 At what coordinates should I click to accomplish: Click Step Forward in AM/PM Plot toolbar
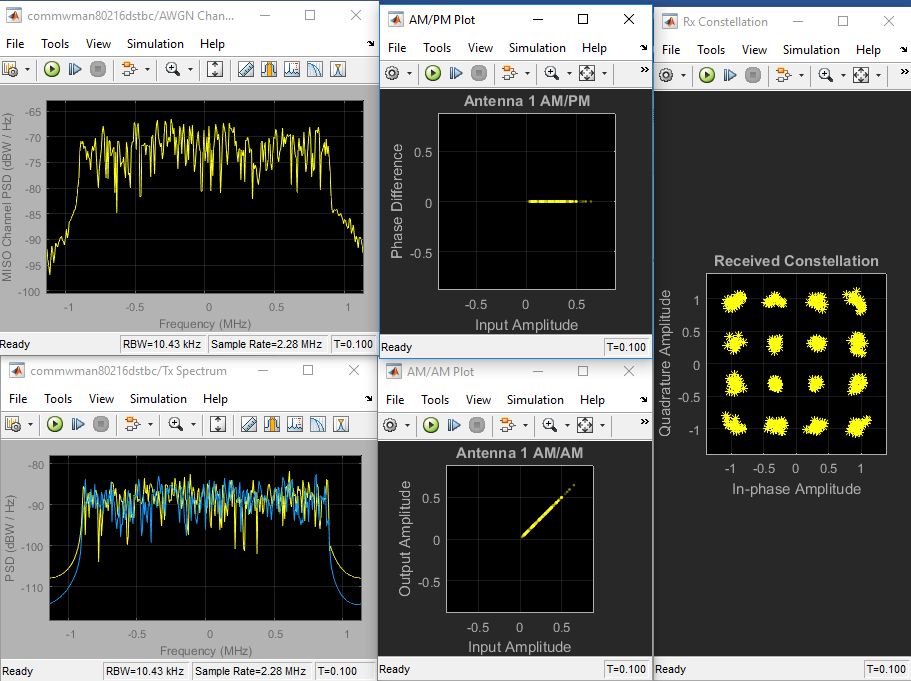point(456,74)
